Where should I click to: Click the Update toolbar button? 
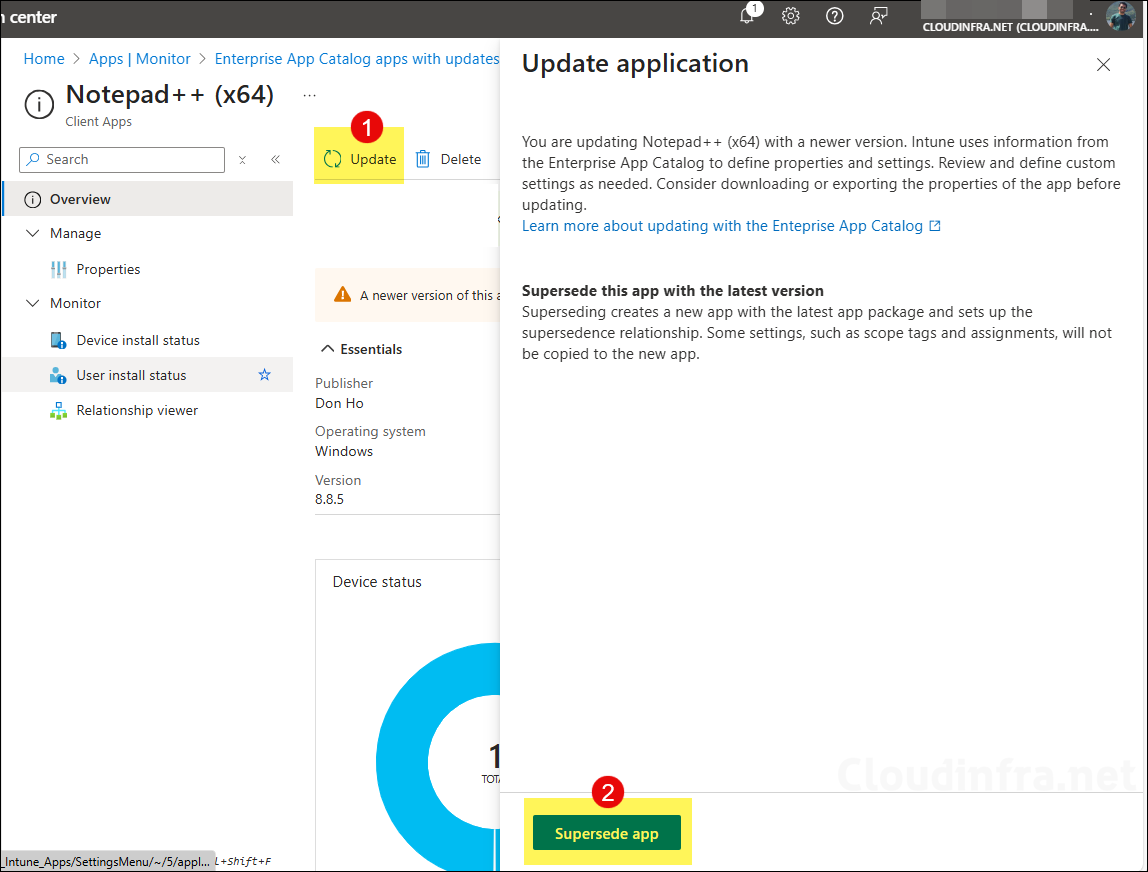coord(360,159)
